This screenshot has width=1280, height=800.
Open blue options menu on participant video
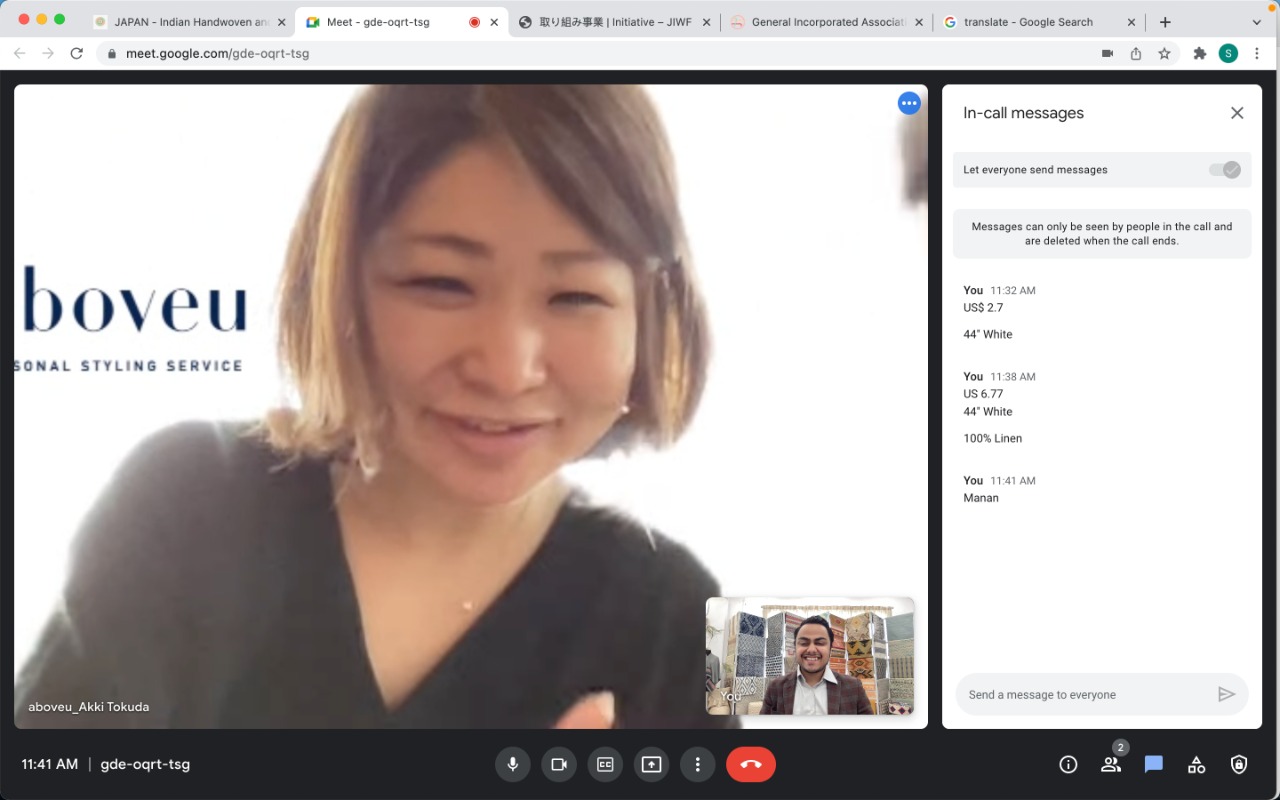coord(909,103)
